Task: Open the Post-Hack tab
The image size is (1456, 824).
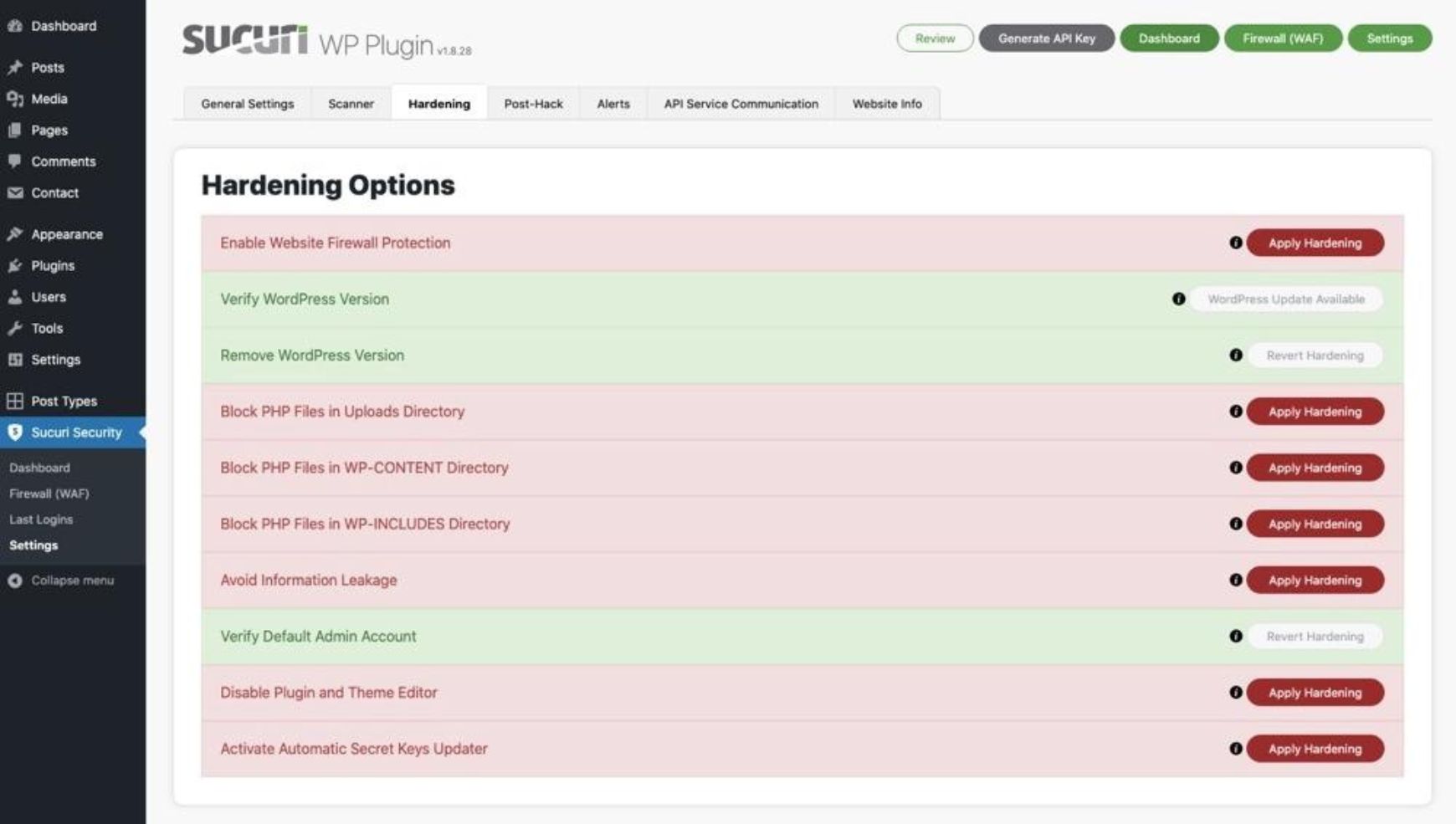Action: (x=533, y=104)
